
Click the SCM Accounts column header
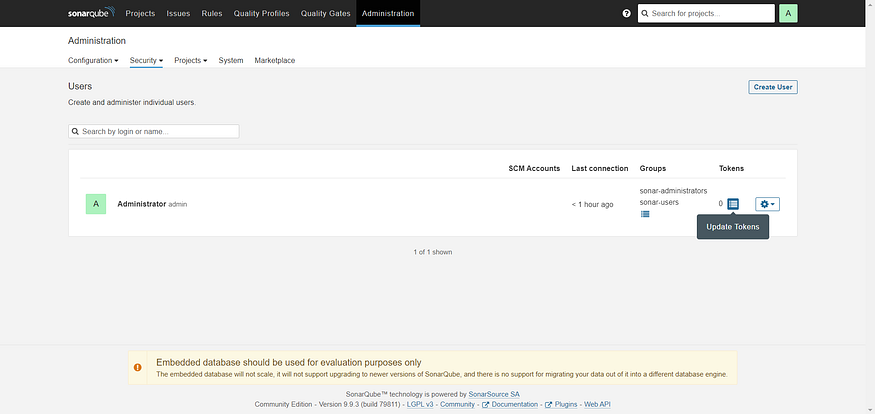534,169
